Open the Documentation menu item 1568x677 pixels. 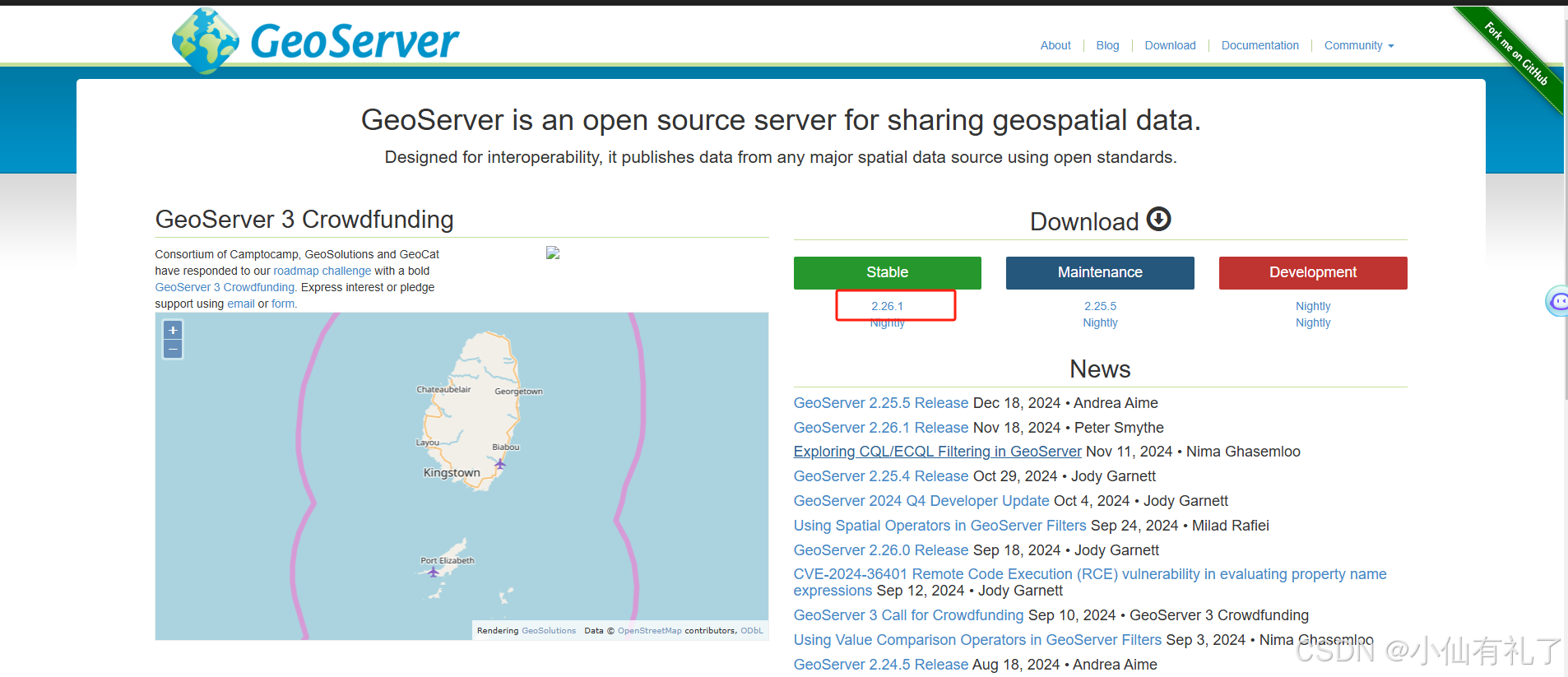click(1260, 45)
